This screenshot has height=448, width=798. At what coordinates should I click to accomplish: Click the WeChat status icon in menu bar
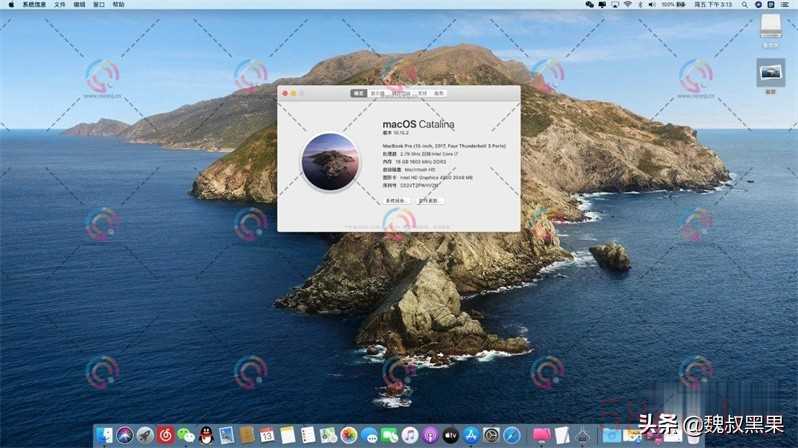pos(590,4)
